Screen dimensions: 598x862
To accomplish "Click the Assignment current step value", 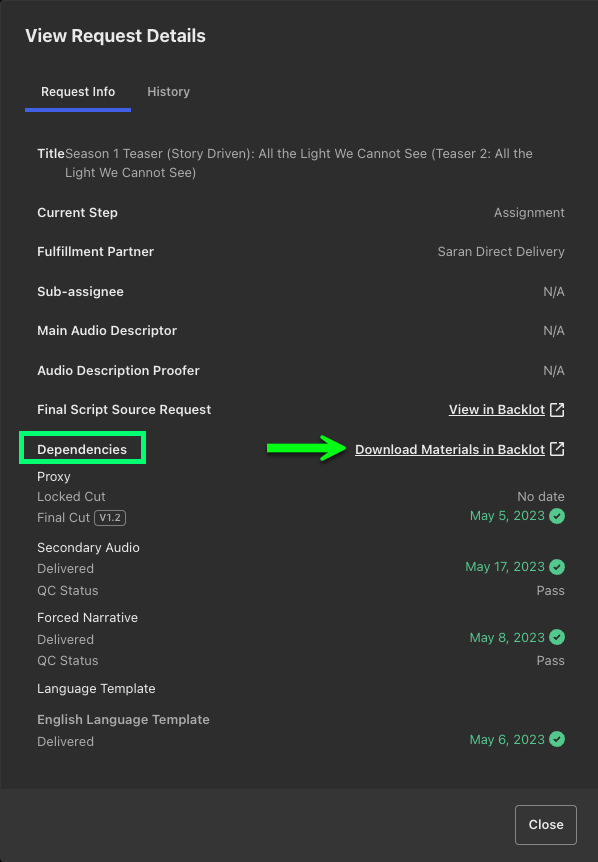I will click(529, 213).
